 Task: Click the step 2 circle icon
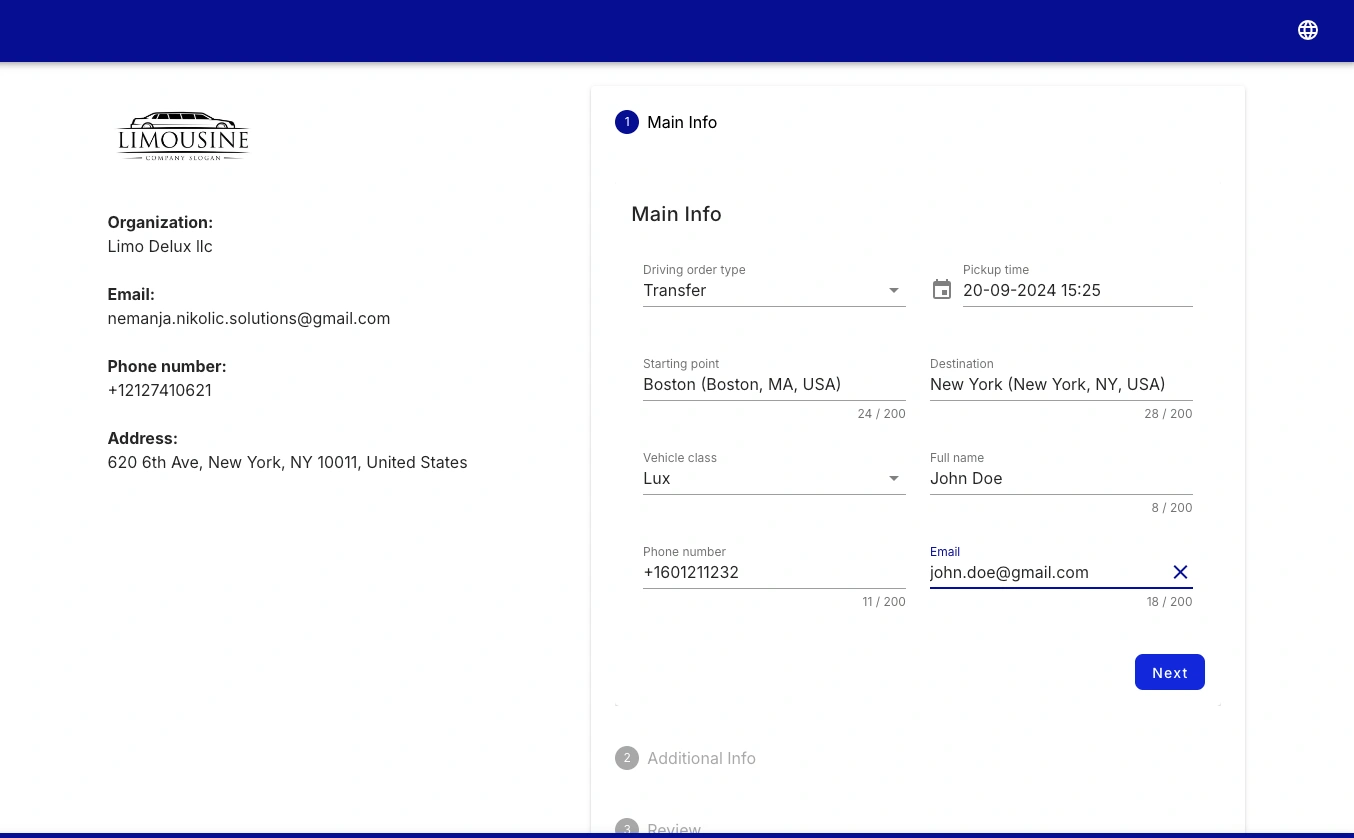[x=627, y=758]
